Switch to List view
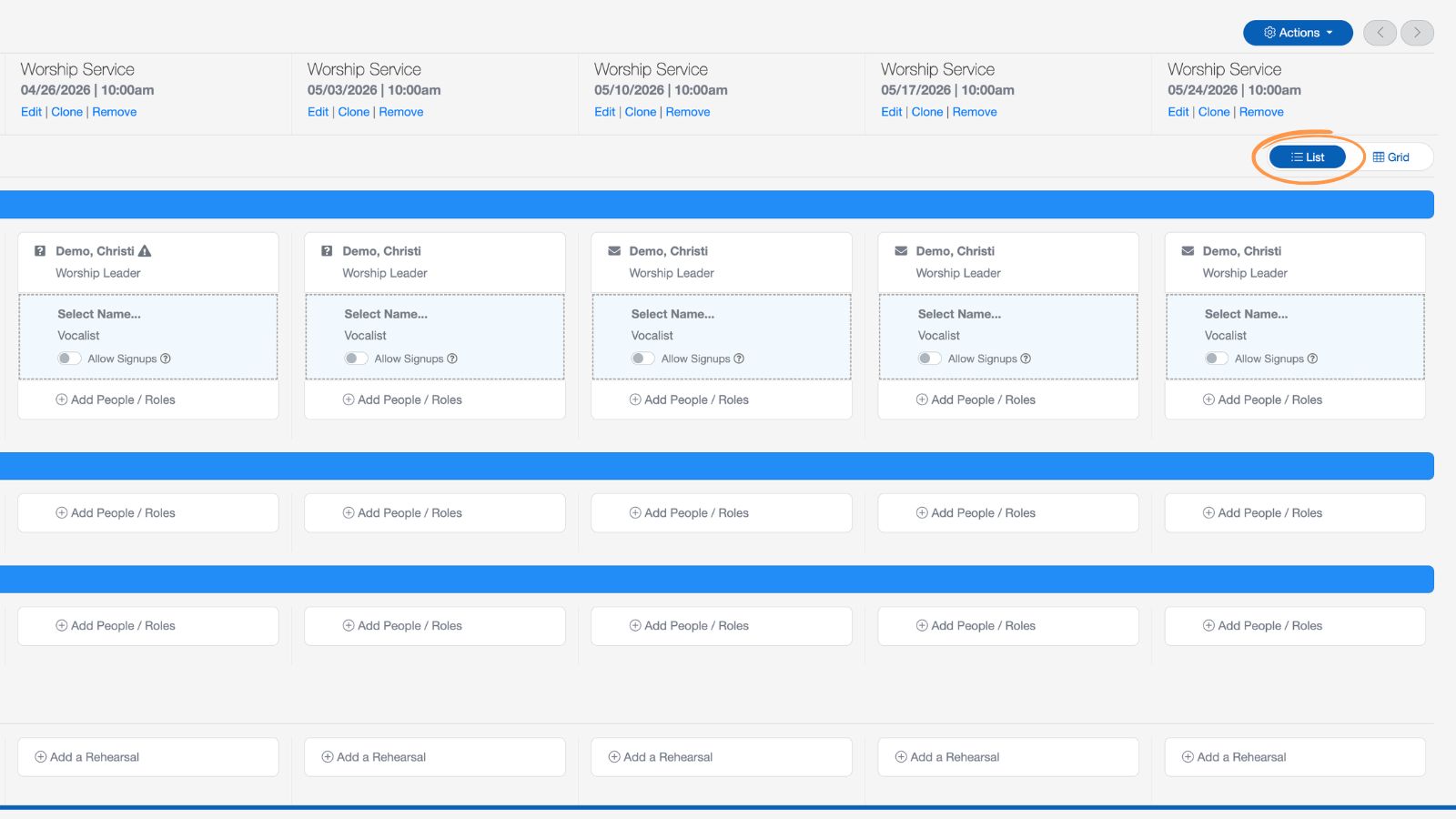1456x819 pixels. [x=1308, y=157]
